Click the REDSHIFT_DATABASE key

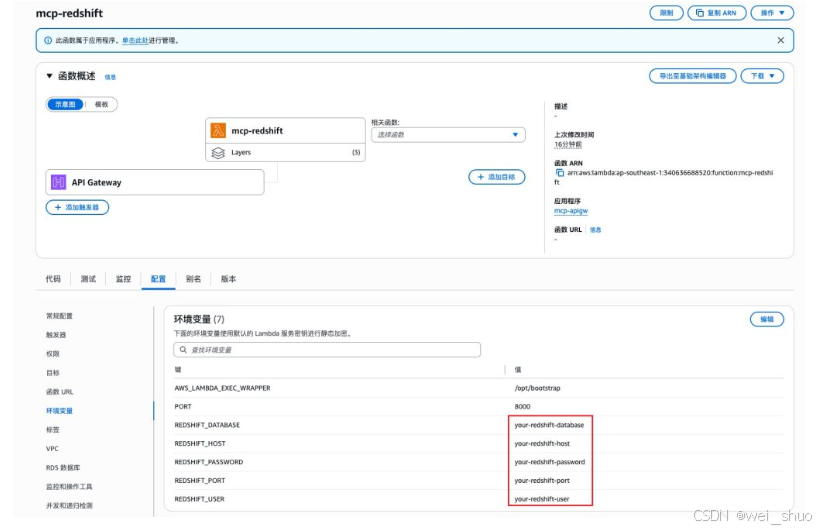tap(207, 425)
